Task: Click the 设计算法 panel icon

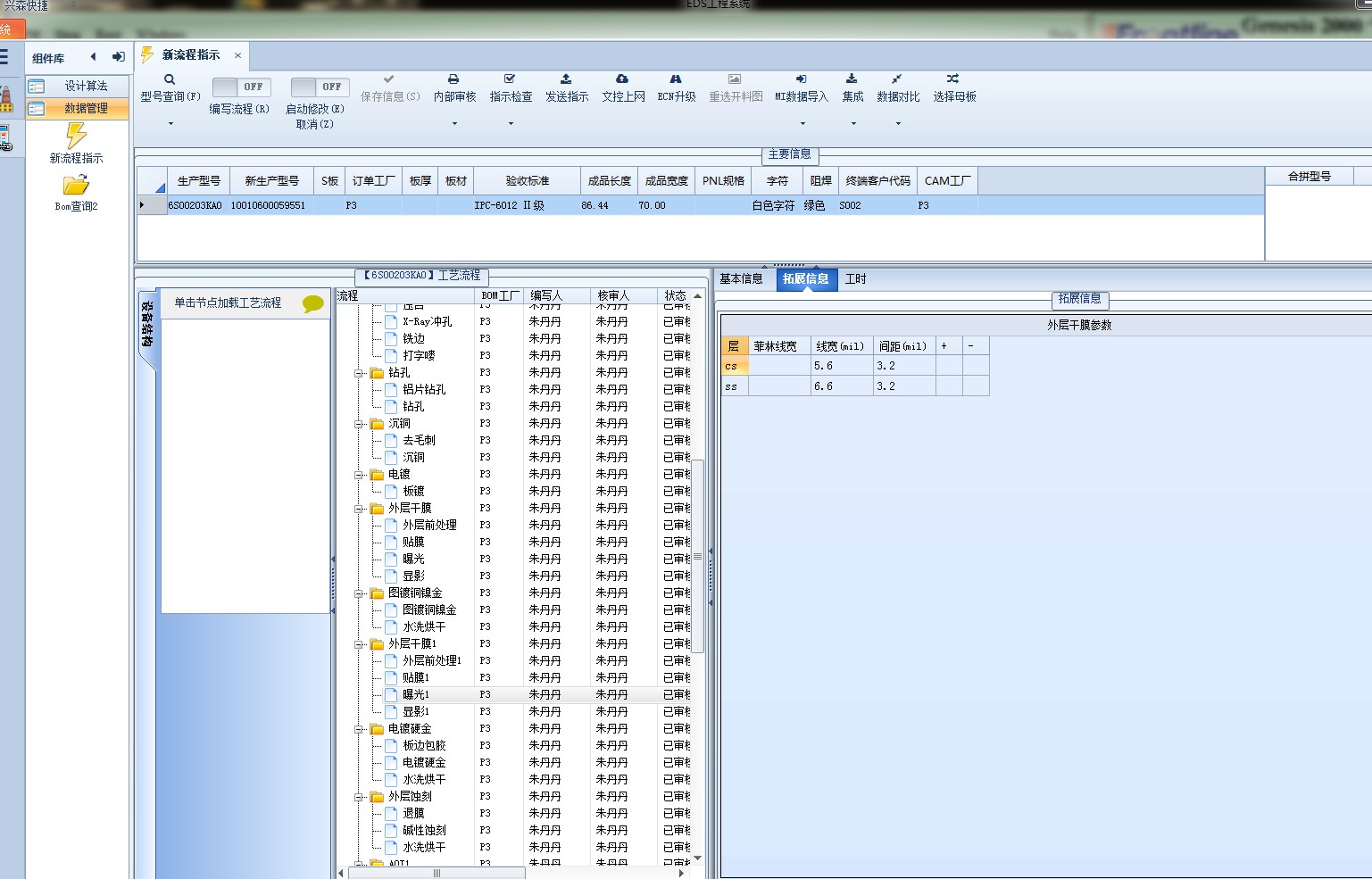Action: coord(37,87)
